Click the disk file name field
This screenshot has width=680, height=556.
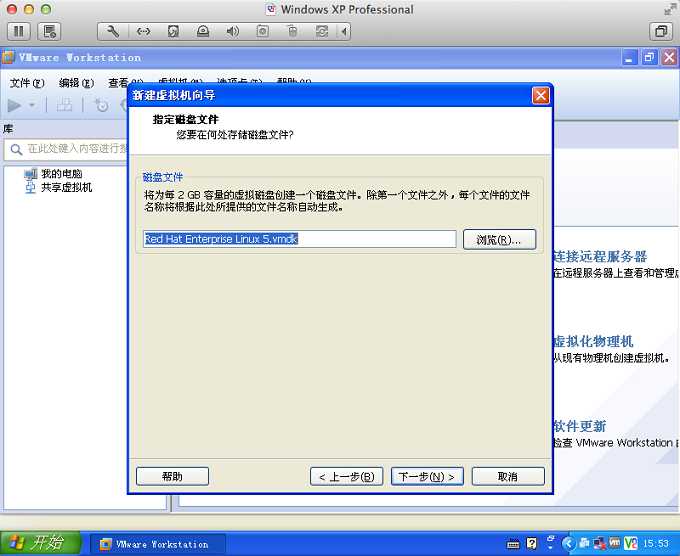pyautogui.click(x=300, y=239)
